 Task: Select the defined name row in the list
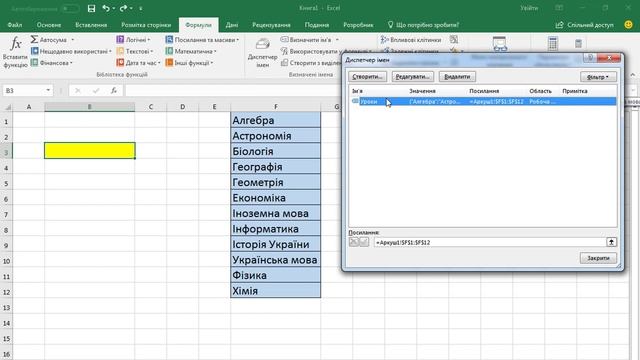pyautogui.click(x=483, y=101)
